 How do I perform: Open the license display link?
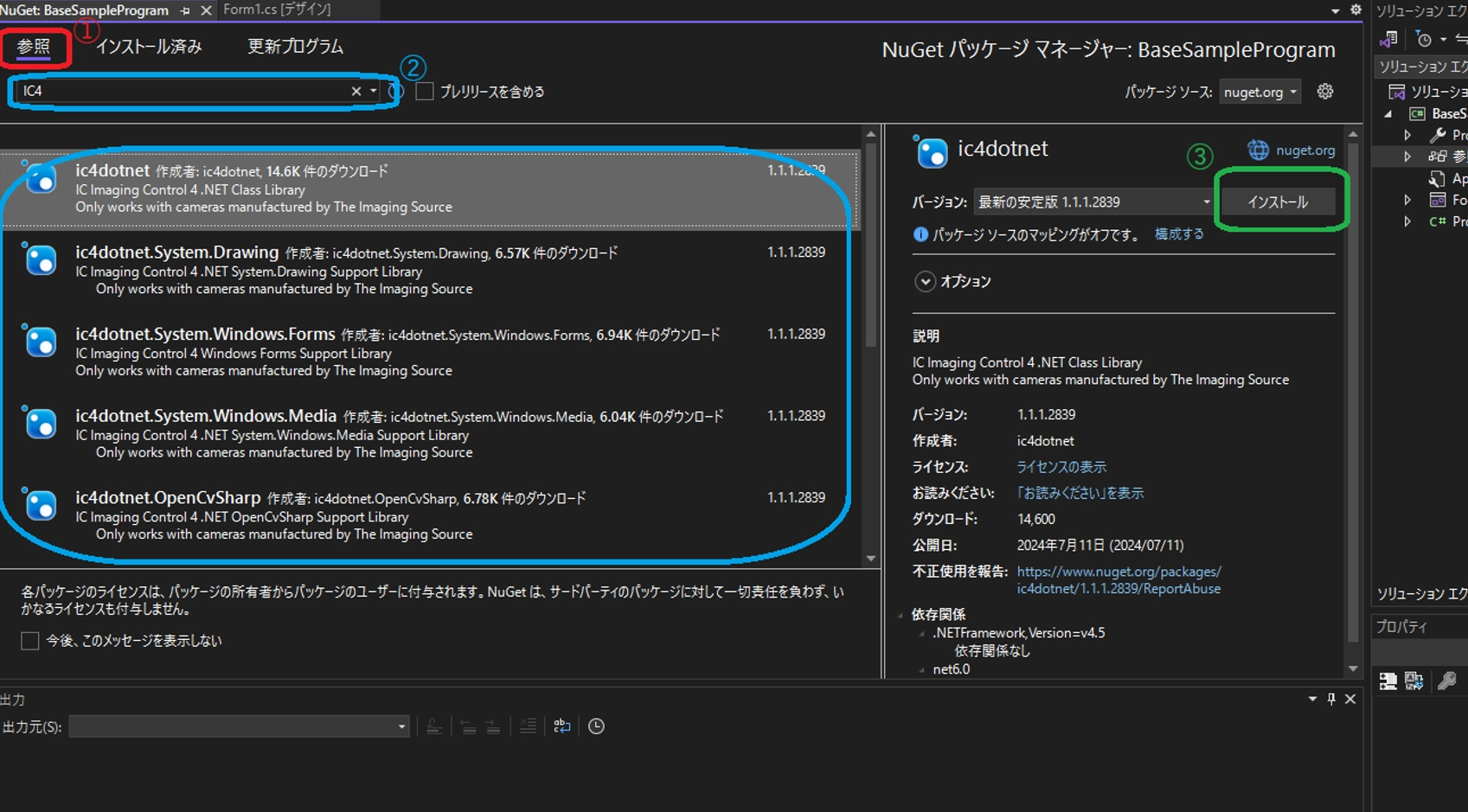1061,467
